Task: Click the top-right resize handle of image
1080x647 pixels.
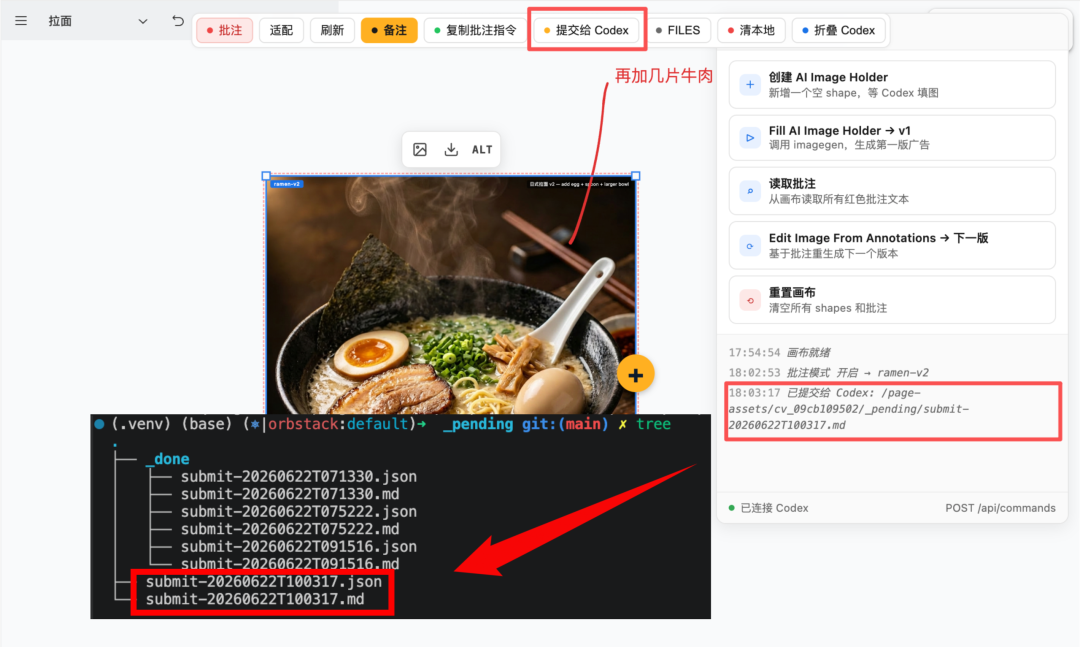Action: (636, 176)
